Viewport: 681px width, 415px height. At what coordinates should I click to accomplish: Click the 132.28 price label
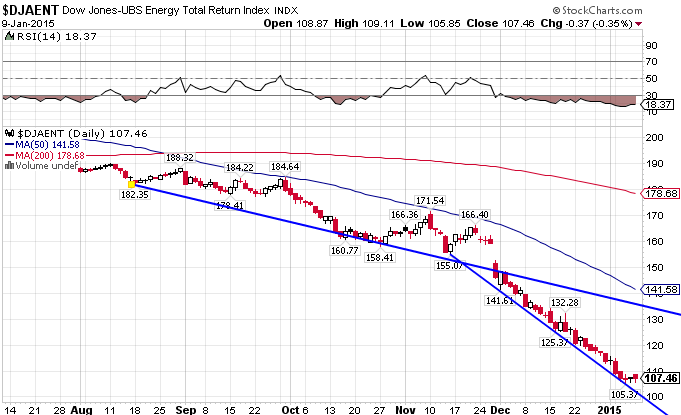[565, 303]
